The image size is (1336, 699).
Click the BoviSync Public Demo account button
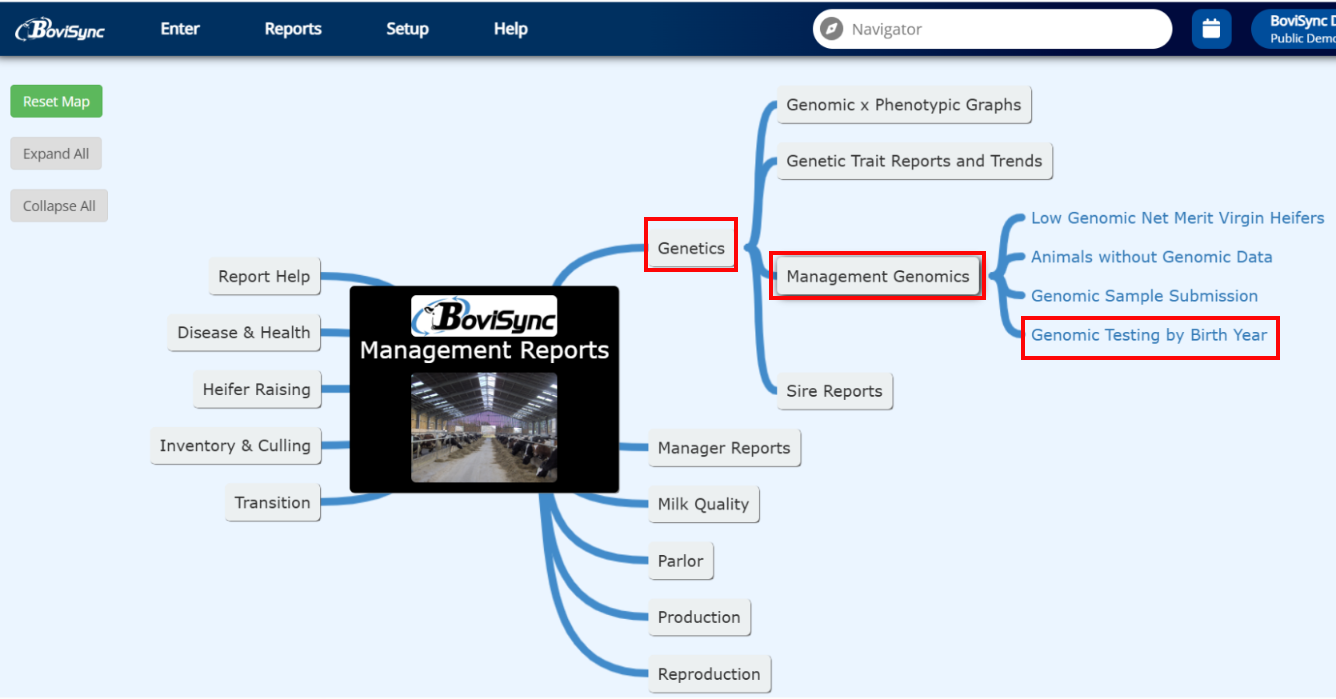pyautogui.click(x=1294, y=29)
